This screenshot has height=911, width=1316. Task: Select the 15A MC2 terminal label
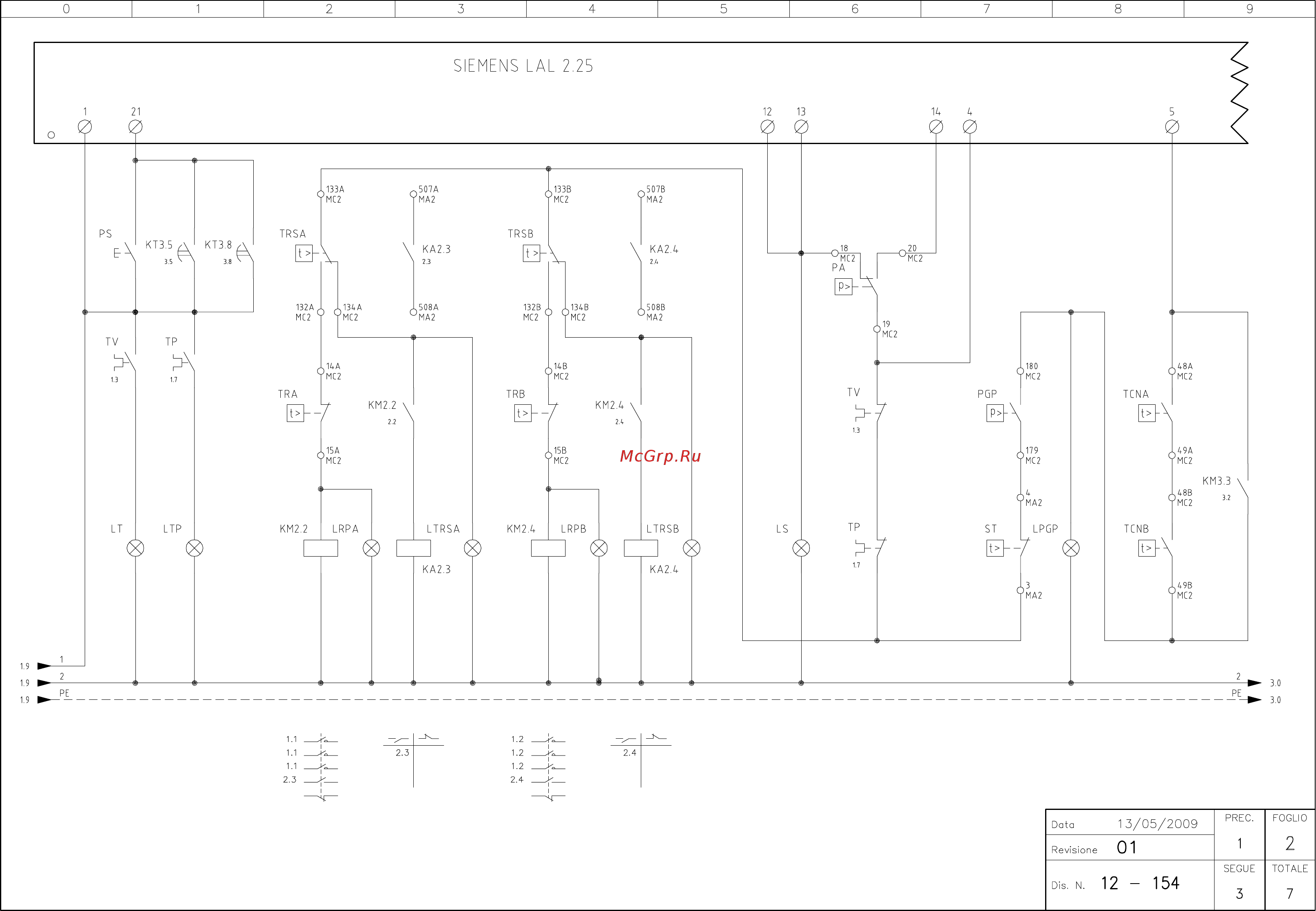pos(333,455)
